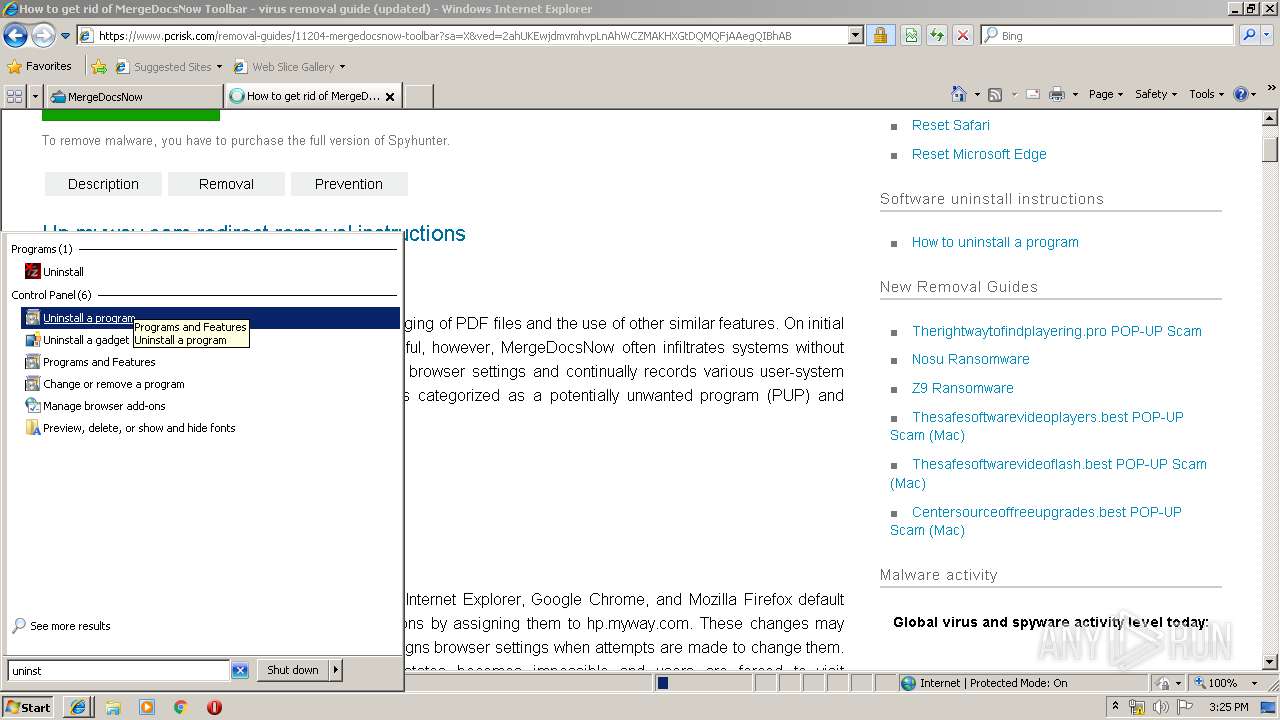Open 'Z9 Ransomware' guide link
Viewport: 1280px width, 720px height.
click(962, 388)
